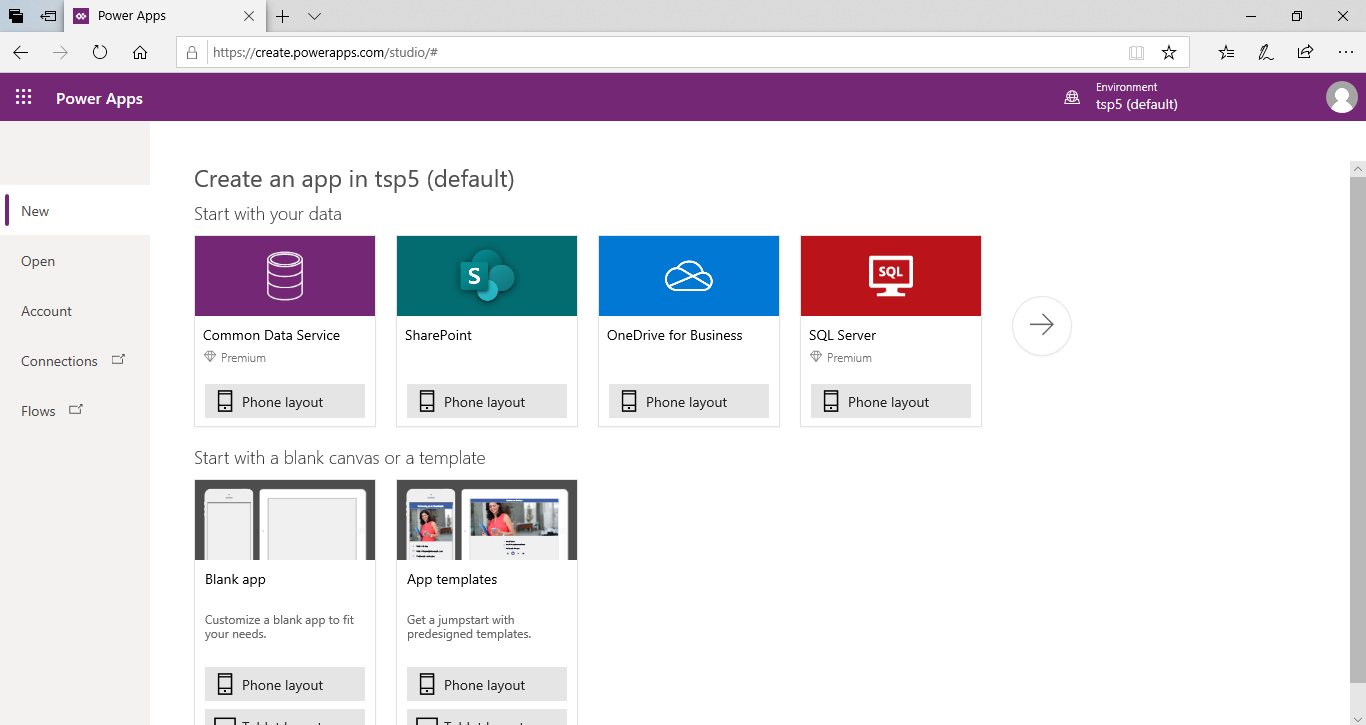Open the Environment tsp5 selector
Screen dimensions: 1366x725
pos(1122,97)
